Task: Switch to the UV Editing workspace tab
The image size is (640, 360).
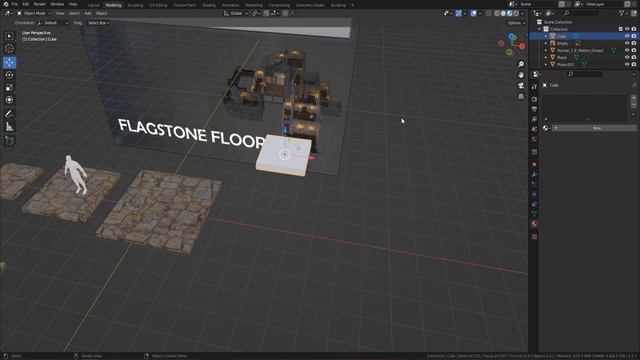Action: [158, 5]
